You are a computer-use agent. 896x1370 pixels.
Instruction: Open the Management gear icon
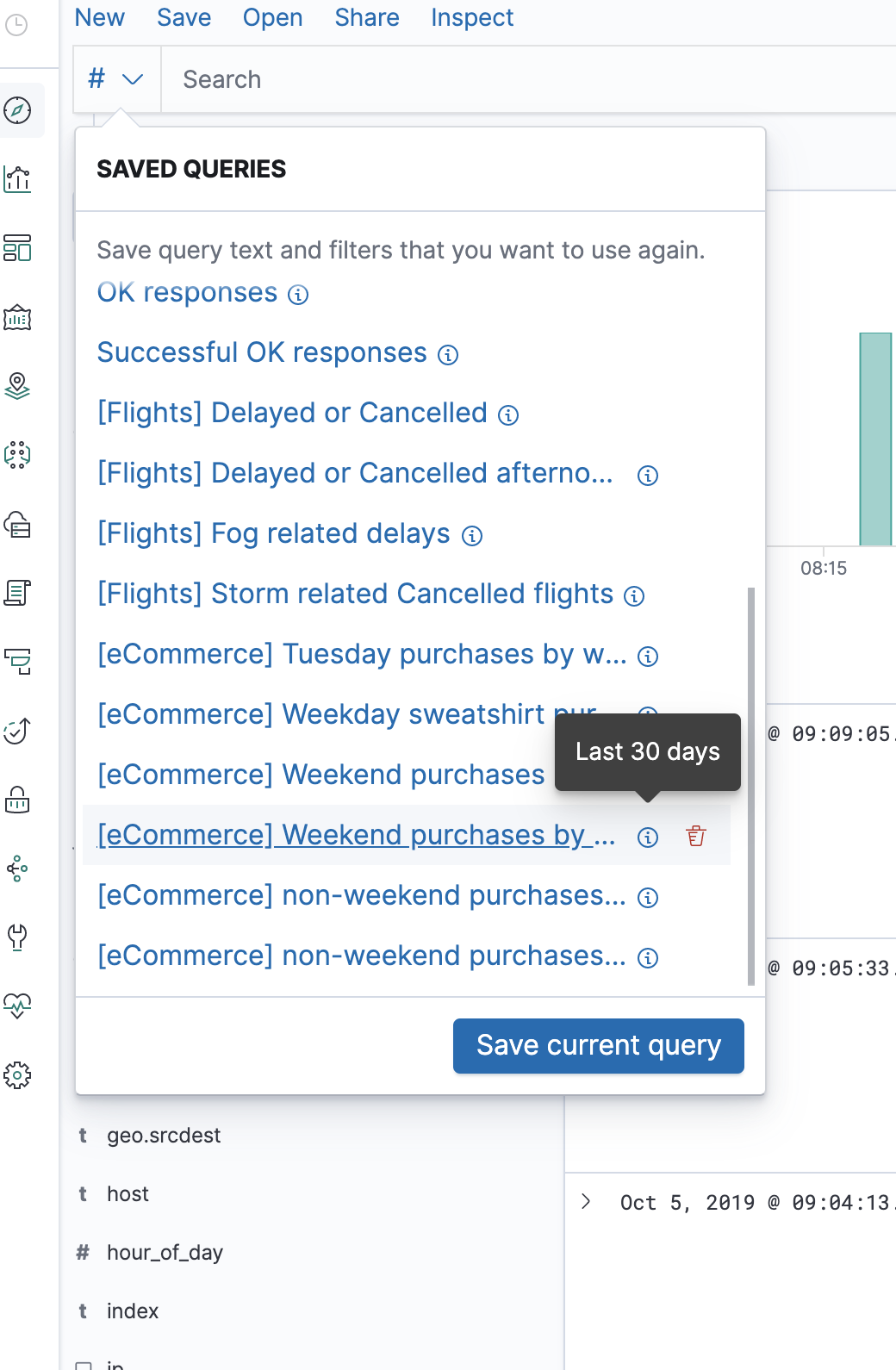[x=17, y=1075]
